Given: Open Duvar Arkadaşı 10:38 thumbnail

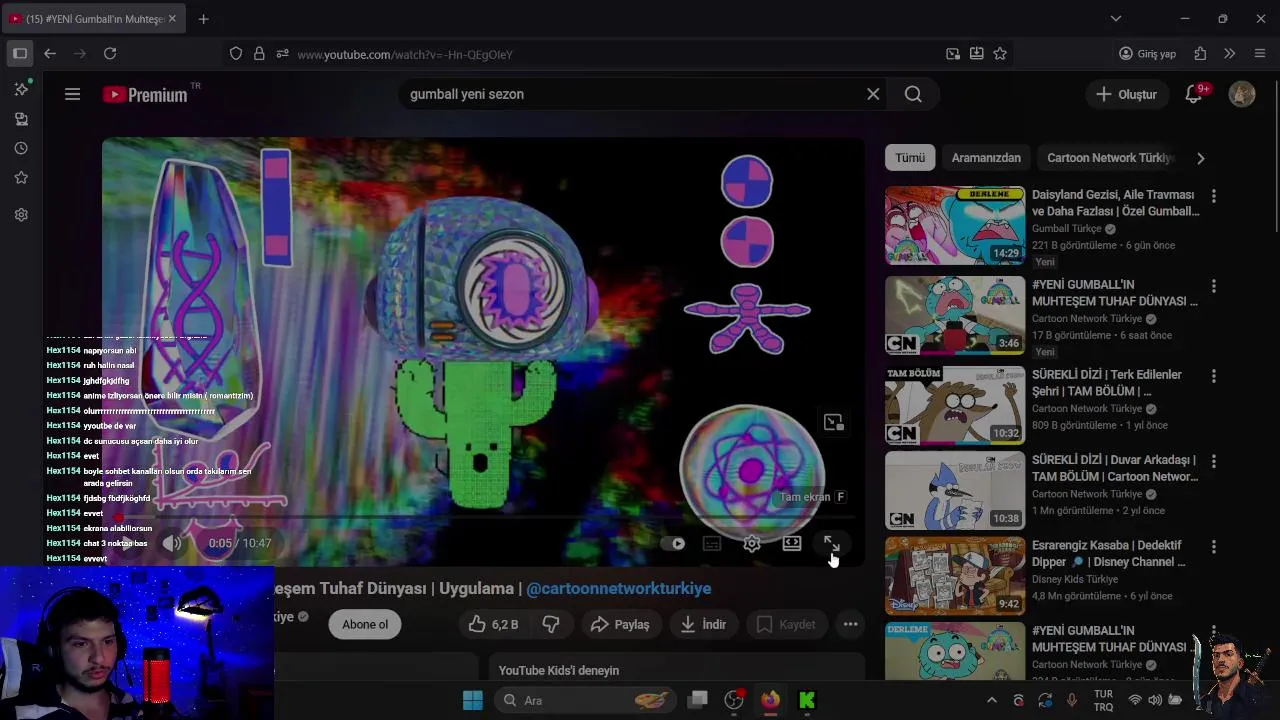Looking at the screenshot, I should click(x=955, y=491).
